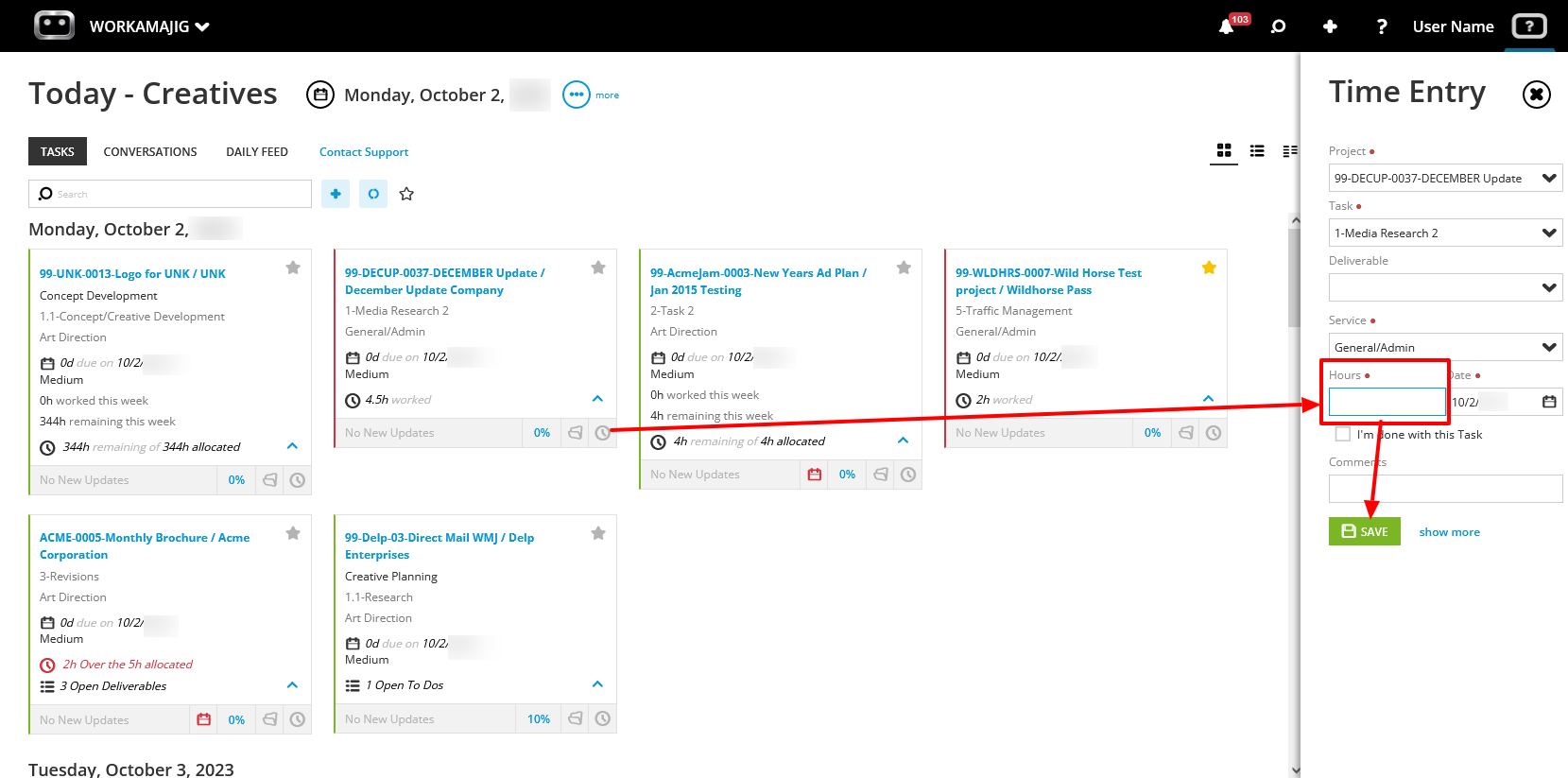This screenshot has width=1568, height=778.
Task: Show starred tasks using the star filter
Action: (x=406, y=194)
